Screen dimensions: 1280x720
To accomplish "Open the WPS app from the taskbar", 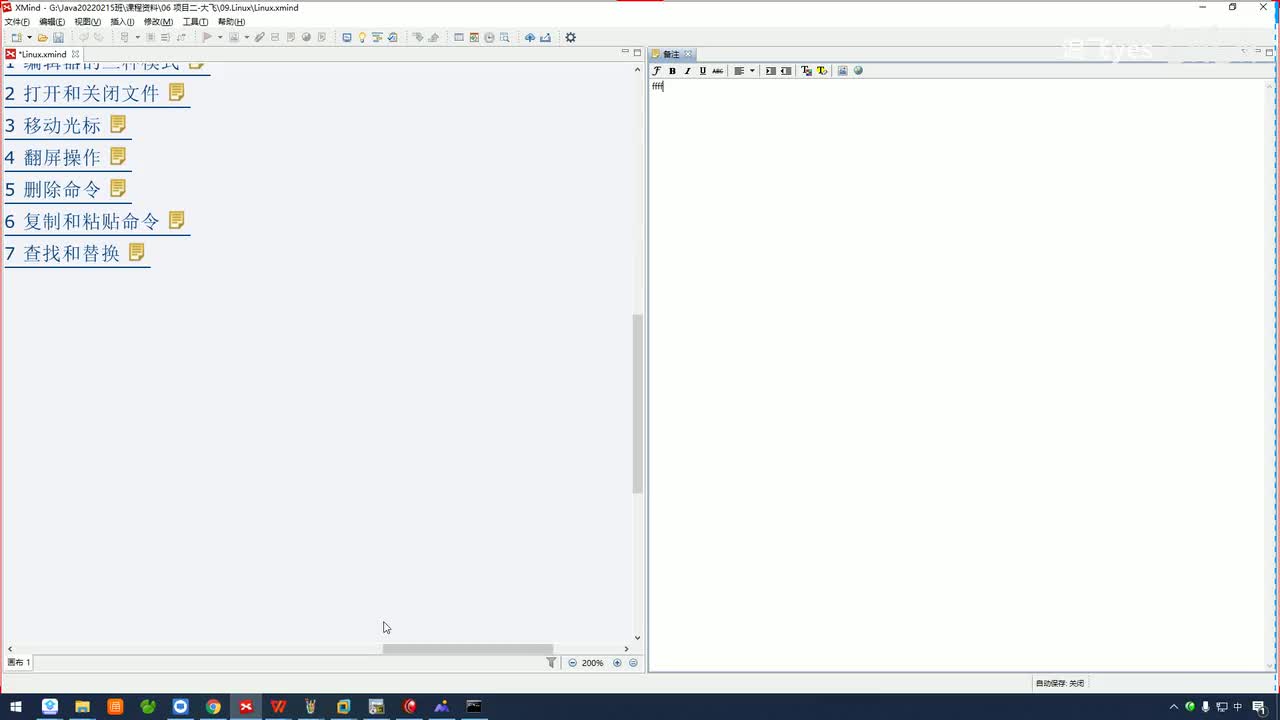I will click(x=278, y=707).
